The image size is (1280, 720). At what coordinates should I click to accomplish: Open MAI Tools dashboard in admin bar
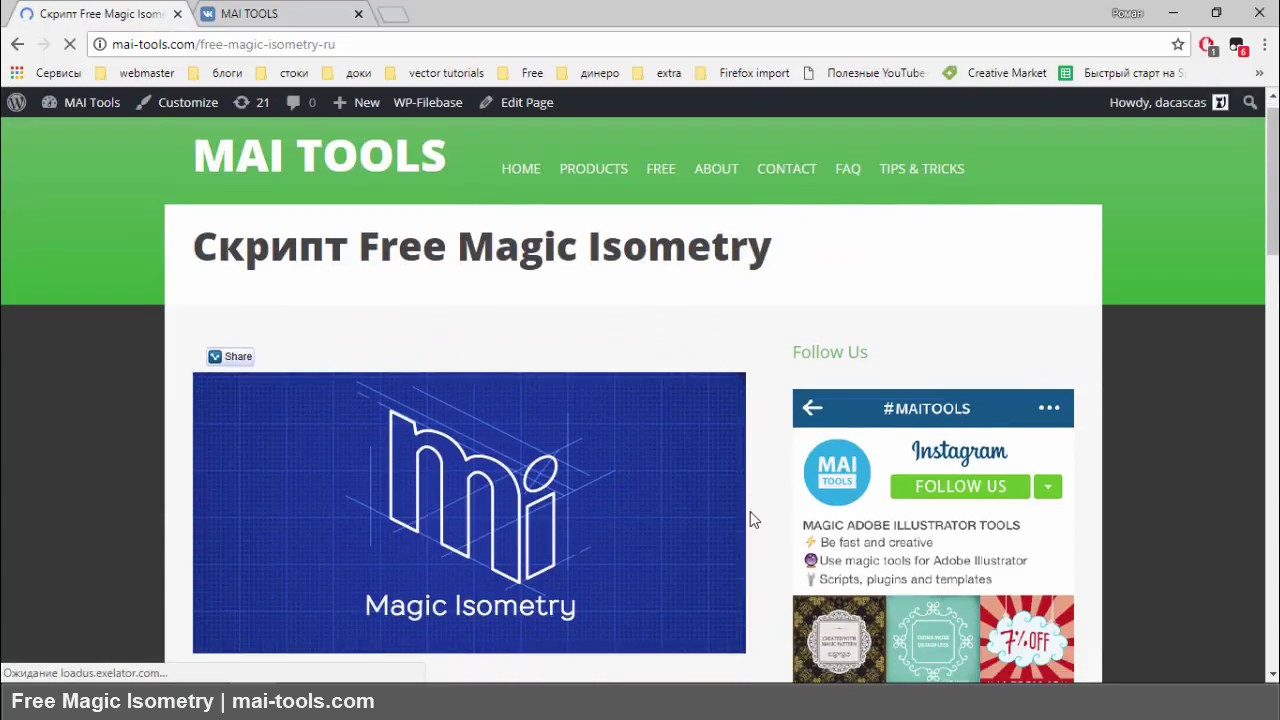[80, 102]
